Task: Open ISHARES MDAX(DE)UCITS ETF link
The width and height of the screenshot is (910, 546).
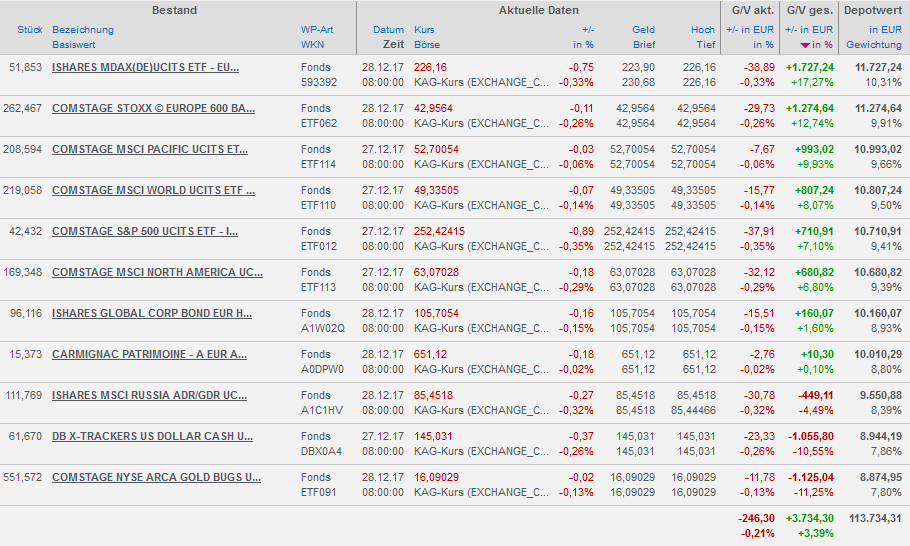Action: point(145,67)
